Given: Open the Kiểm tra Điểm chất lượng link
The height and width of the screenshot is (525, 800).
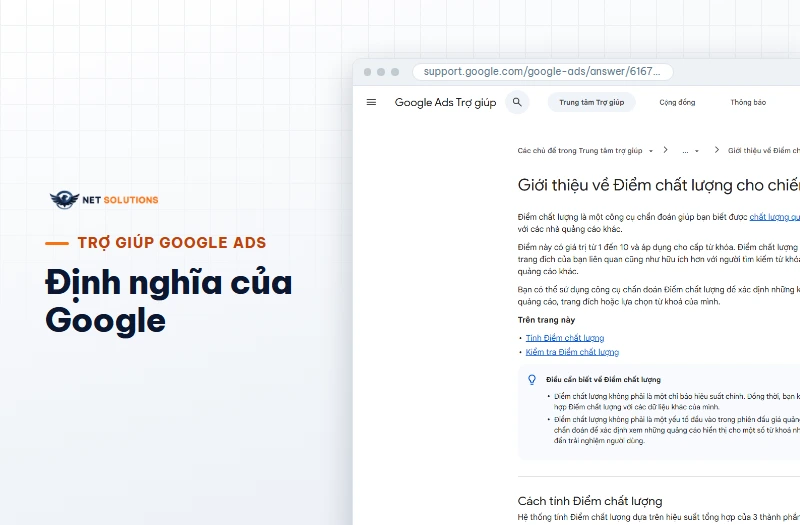Looking at the screenshot, I should point(572,352).
